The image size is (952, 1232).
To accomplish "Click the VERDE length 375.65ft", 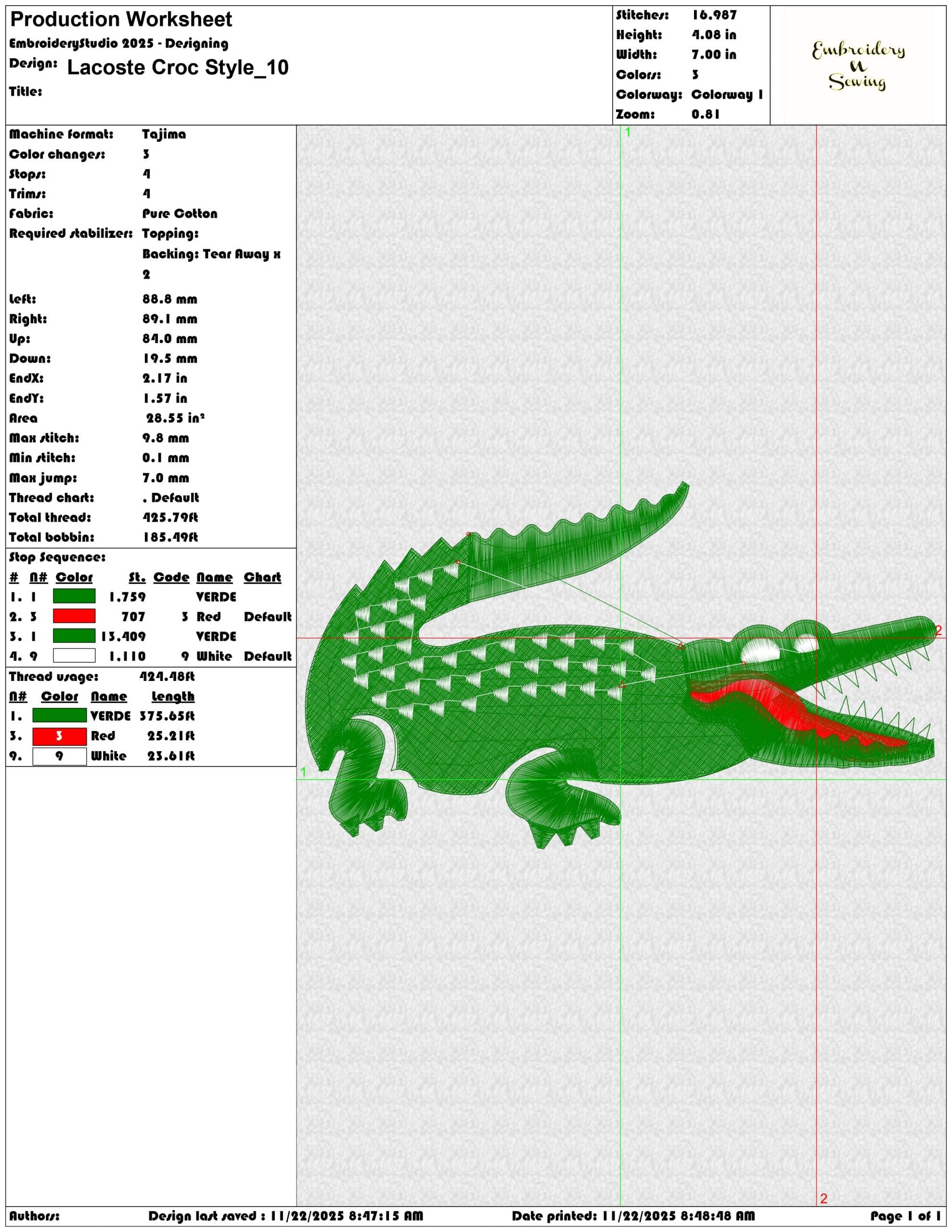I will (167, 716).
